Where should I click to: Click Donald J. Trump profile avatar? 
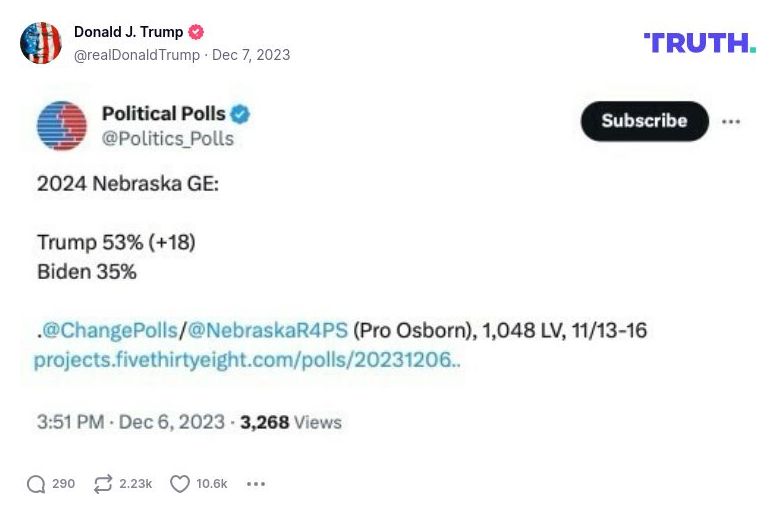click(41, 43)
